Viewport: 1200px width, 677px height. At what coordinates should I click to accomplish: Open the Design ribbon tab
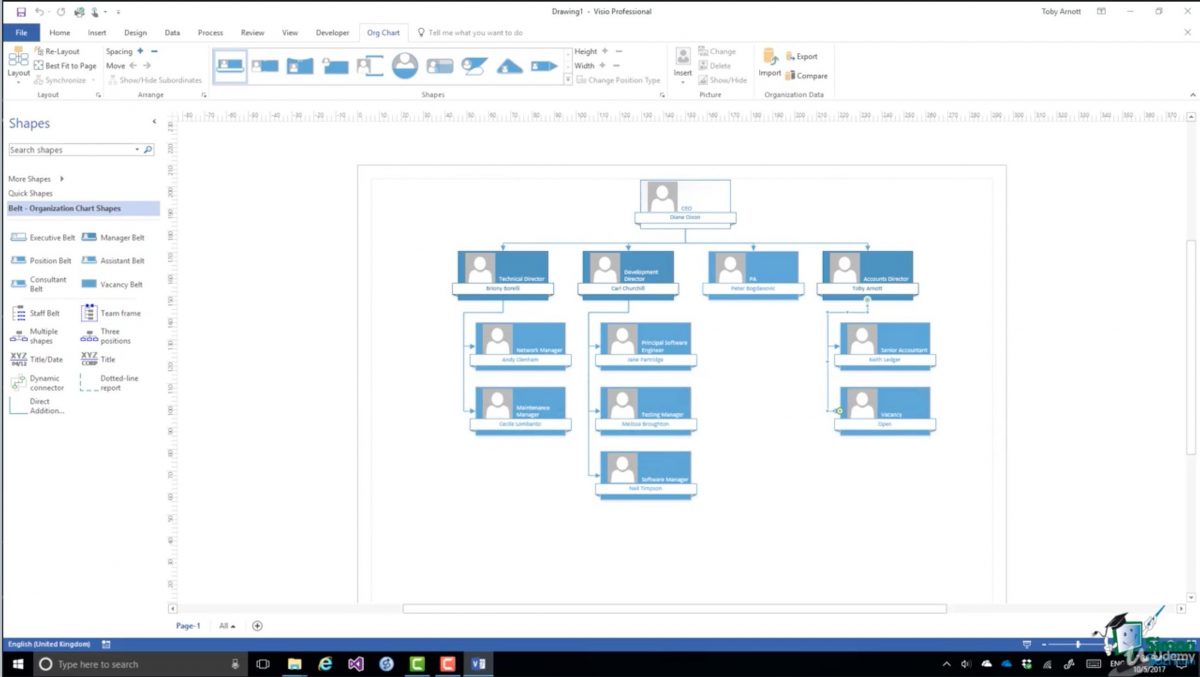point(135,32)
